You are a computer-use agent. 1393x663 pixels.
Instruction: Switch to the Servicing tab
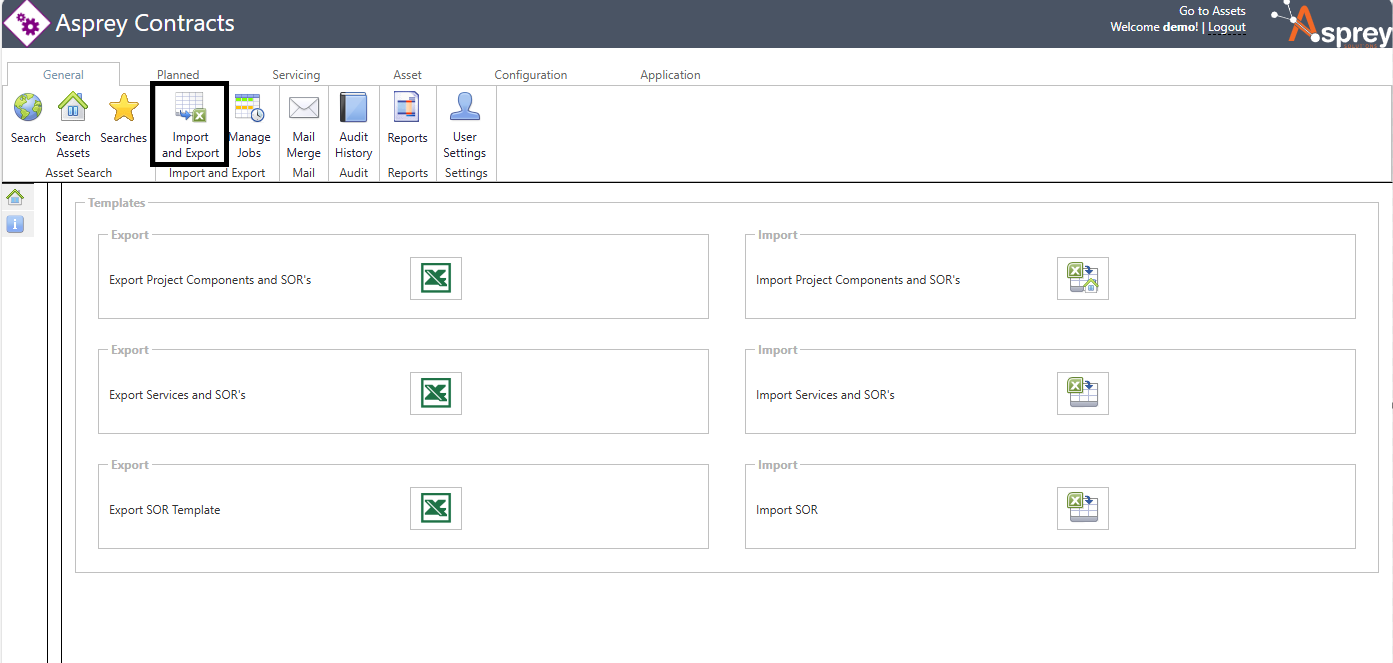pyautogui.click(x=296, y=75)
